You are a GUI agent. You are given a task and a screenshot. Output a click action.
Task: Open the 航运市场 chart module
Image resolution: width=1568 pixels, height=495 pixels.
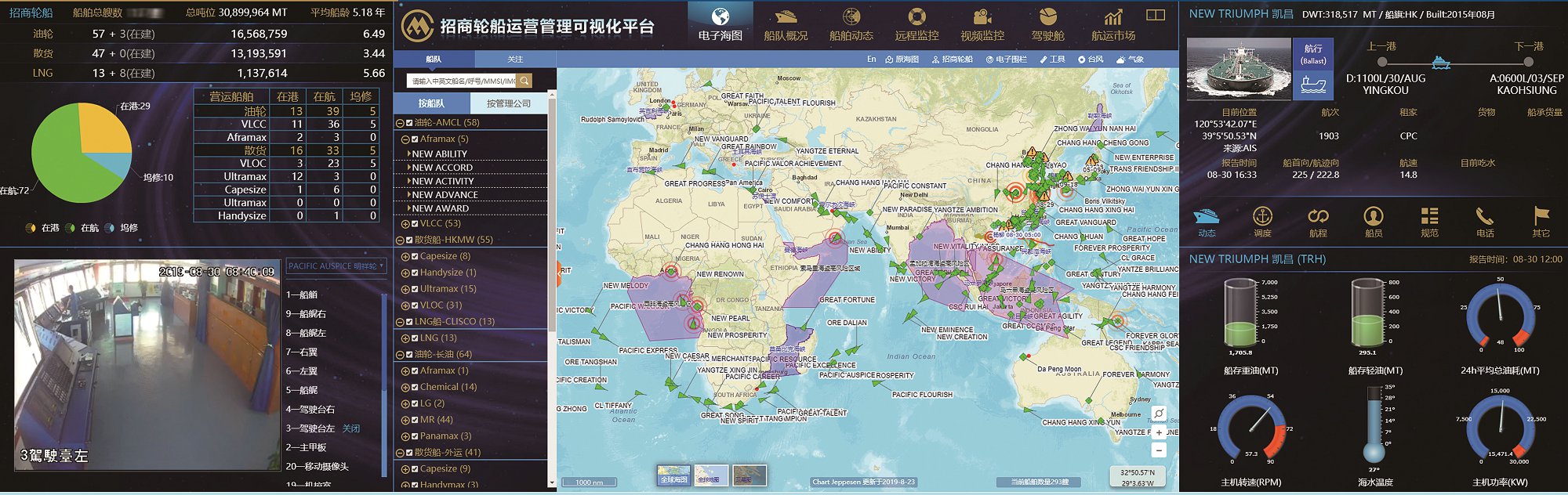[1113, 23]
